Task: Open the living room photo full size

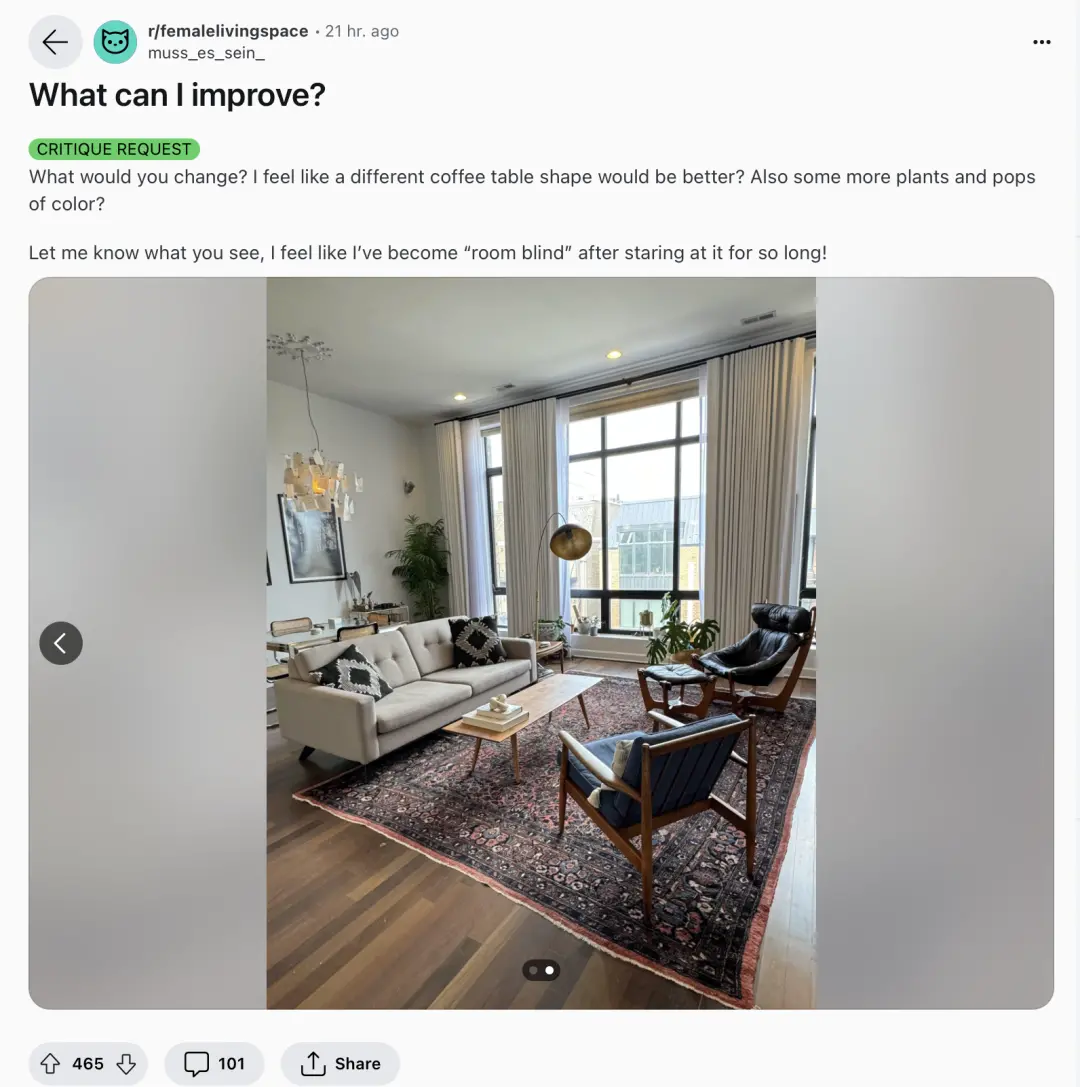Action: point(541,643)
